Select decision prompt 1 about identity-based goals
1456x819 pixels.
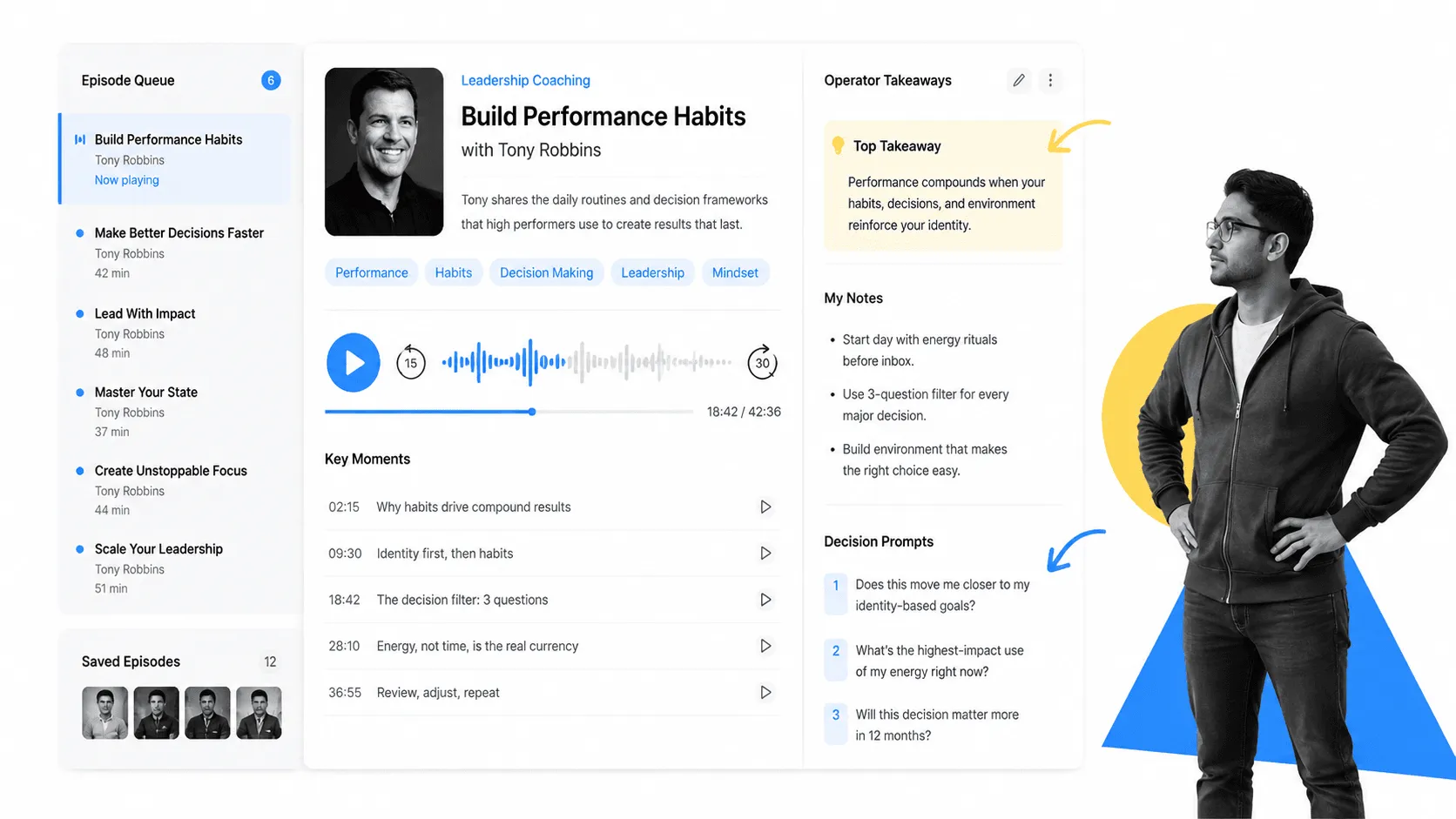click(928, 595)
